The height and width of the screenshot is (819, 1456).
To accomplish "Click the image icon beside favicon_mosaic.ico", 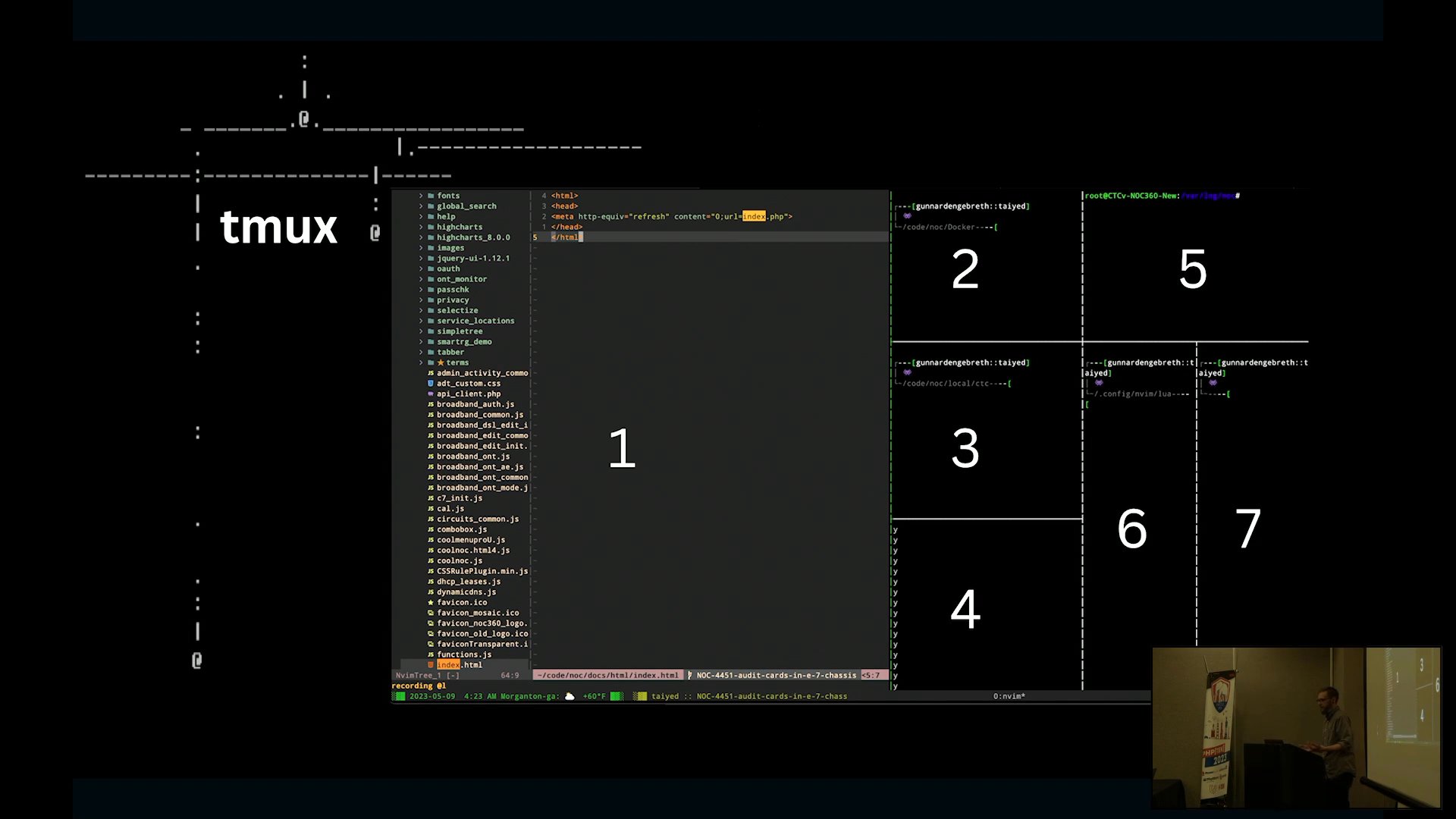I will coord(431,613).
